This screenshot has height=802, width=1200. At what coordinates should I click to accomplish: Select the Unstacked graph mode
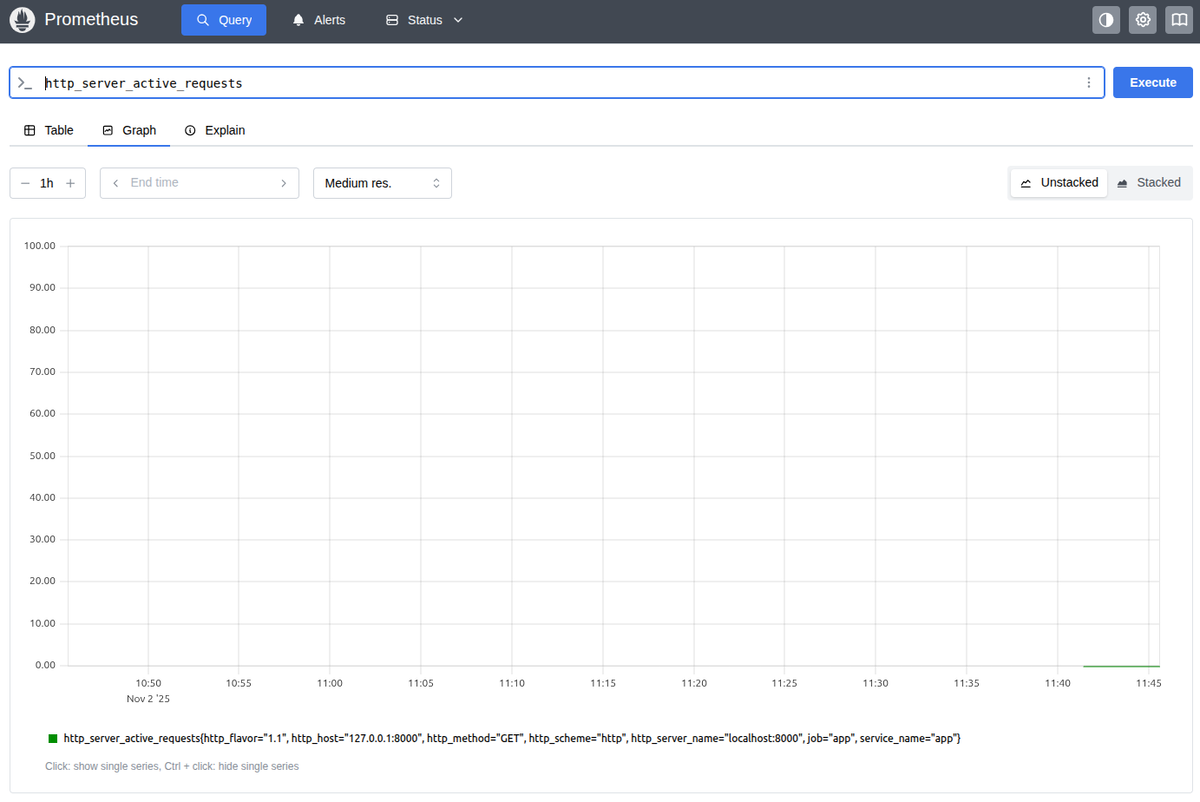[x=1059, y=183]
